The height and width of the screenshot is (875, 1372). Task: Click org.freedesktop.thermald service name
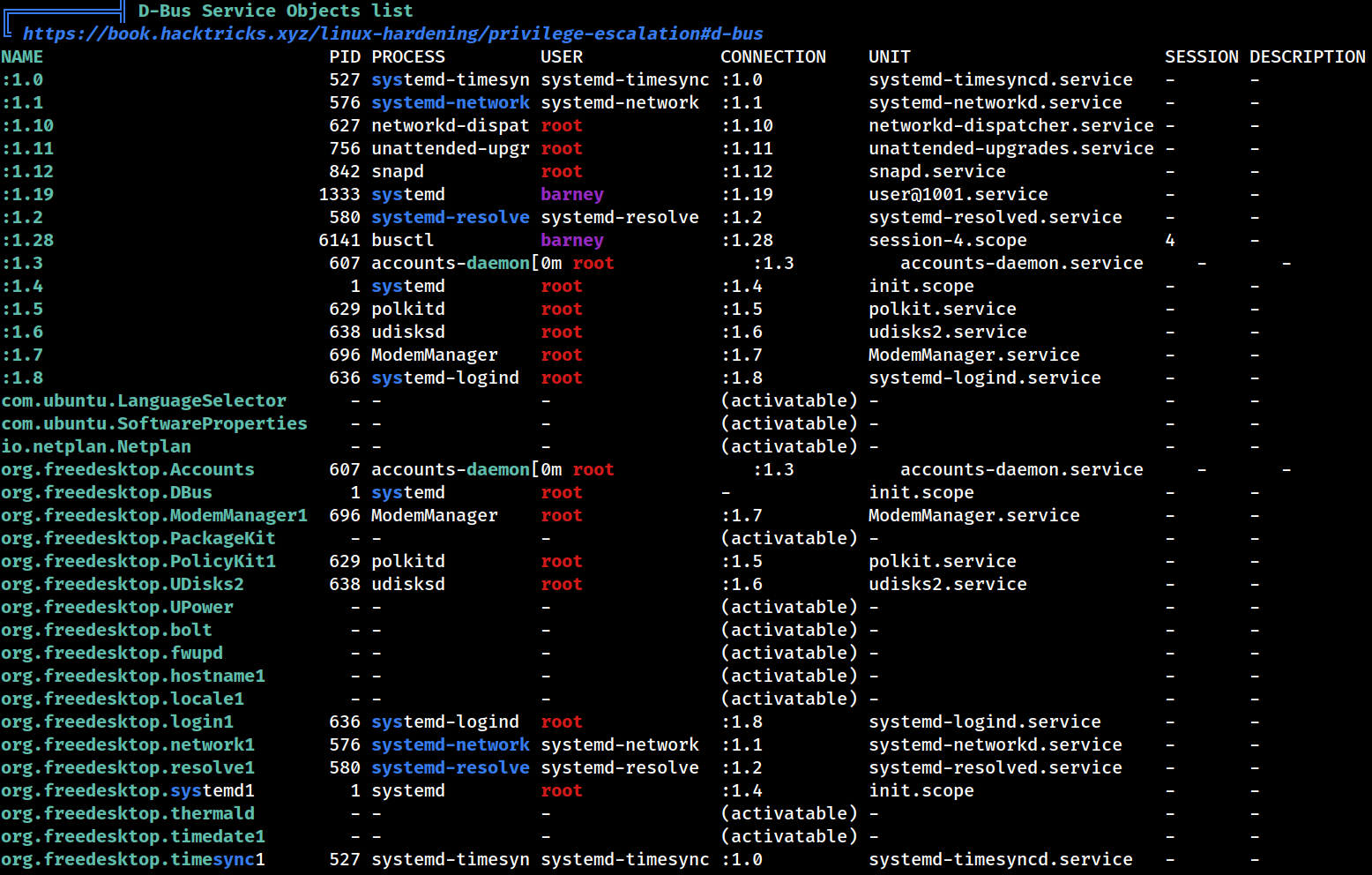click(x=128, y=813)
